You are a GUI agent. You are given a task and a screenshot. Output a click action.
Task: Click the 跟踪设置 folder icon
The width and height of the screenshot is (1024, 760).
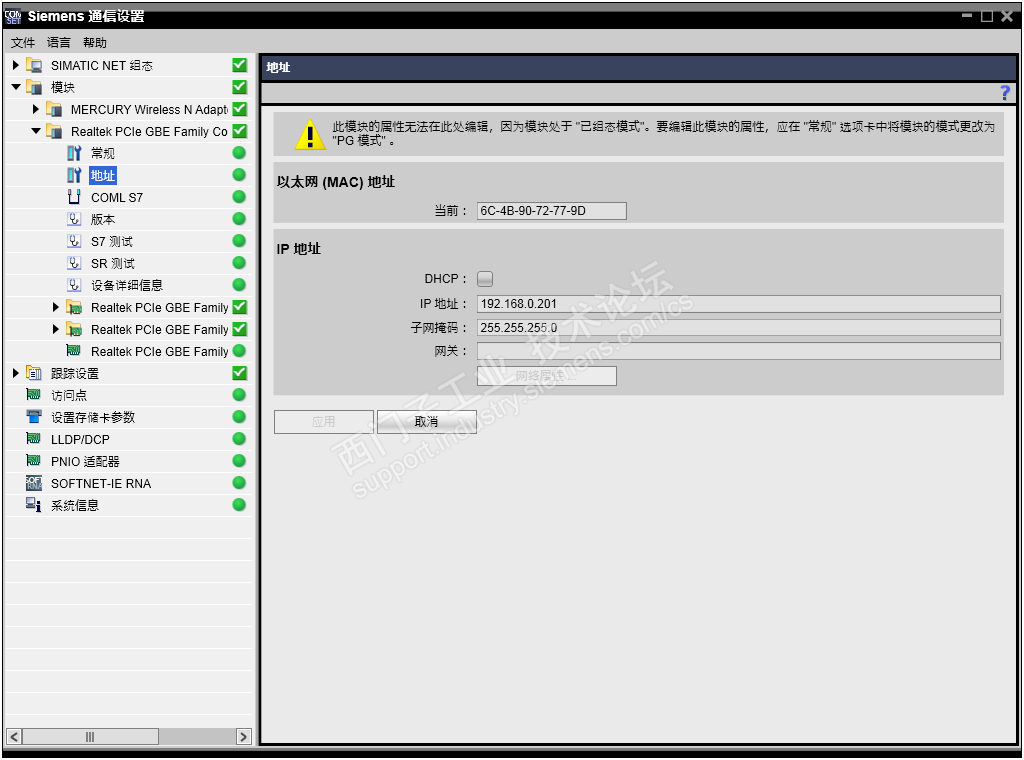click(34, 373)
